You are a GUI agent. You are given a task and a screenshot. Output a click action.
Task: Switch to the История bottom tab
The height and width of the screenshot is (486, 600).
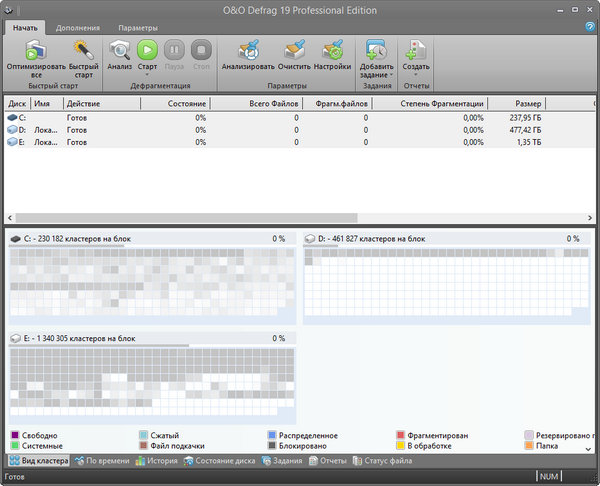click(x=156, y=461)
